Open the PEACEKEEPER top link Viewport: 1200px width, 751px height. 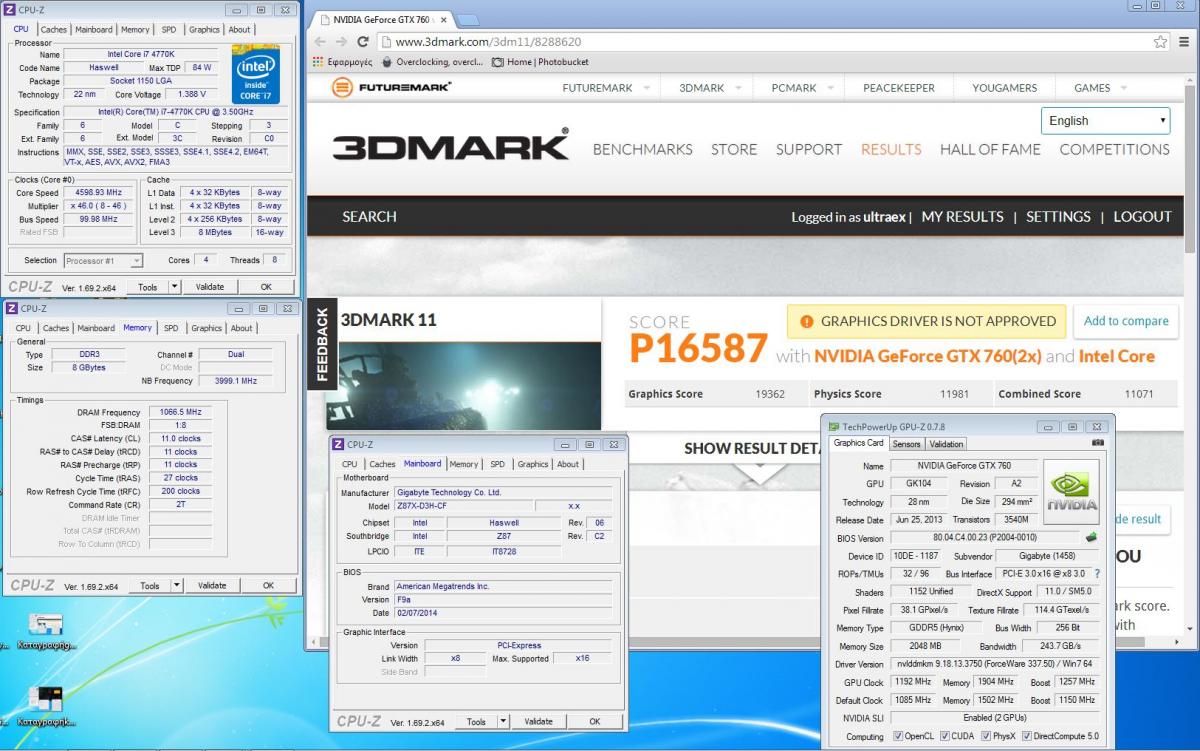click(899, 88)
